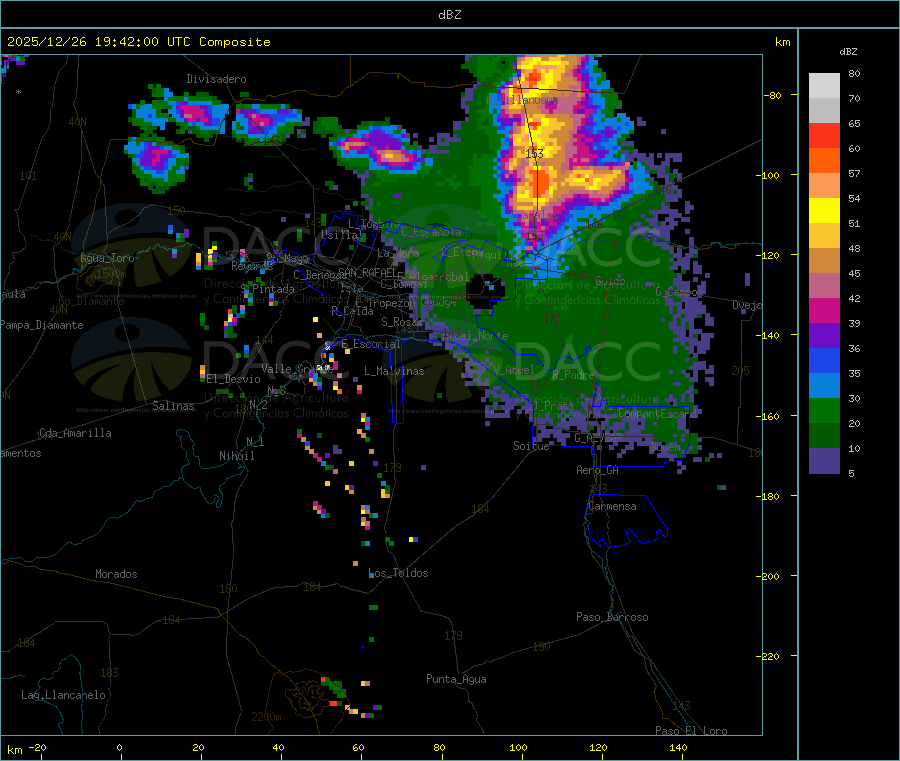The width and height of the screenshot is (900, 761).
Task: Click the 'km' unit label in the upper right corner
Action: click(782, 42)
